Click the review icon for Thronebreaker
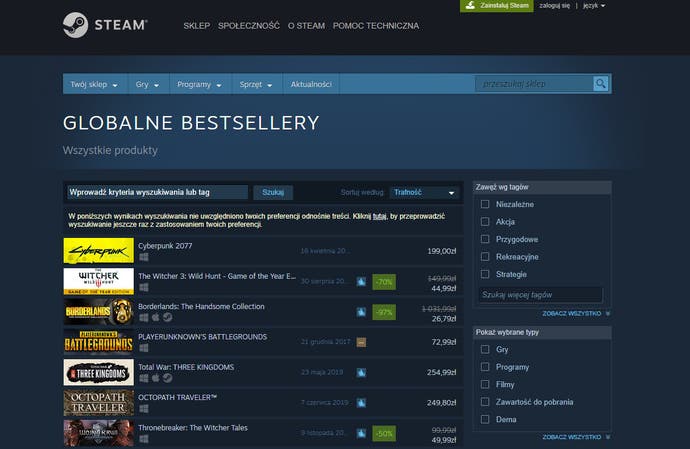 (x=361, y=433)
